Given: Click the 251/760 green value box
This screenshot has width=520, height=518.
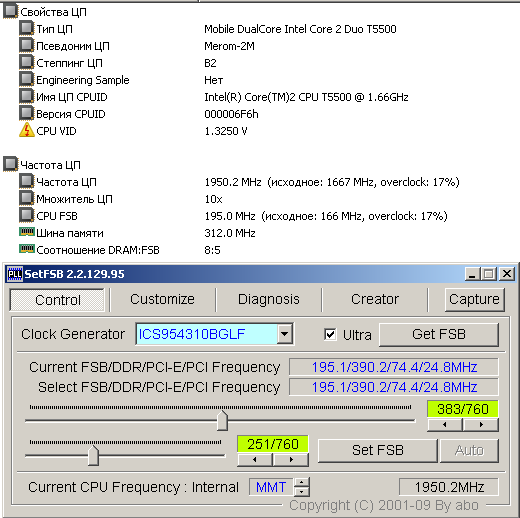Looking at the screenshot, I should [x=273, y=444].
